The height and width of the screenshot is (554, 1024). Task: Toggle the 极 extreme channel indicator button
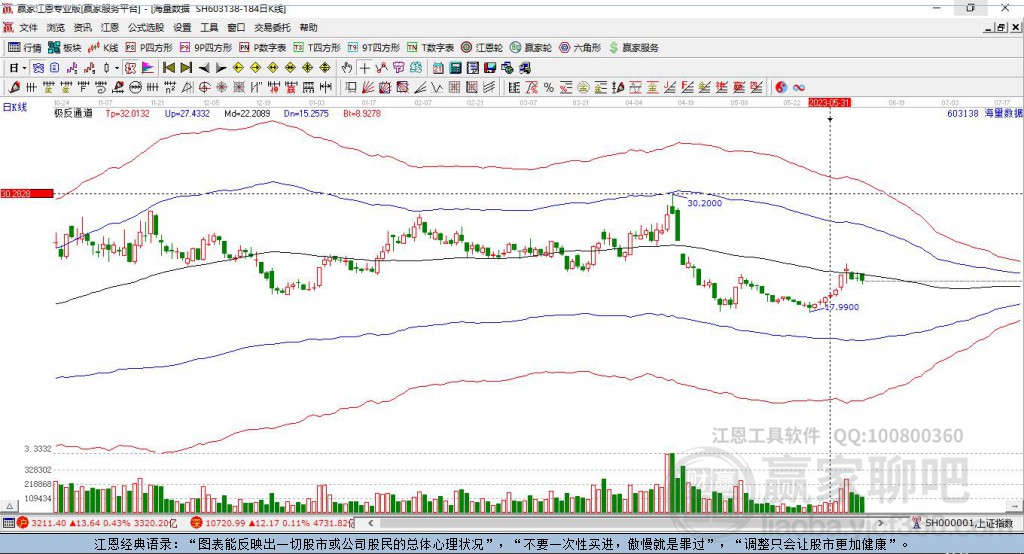tap(130, 68)
